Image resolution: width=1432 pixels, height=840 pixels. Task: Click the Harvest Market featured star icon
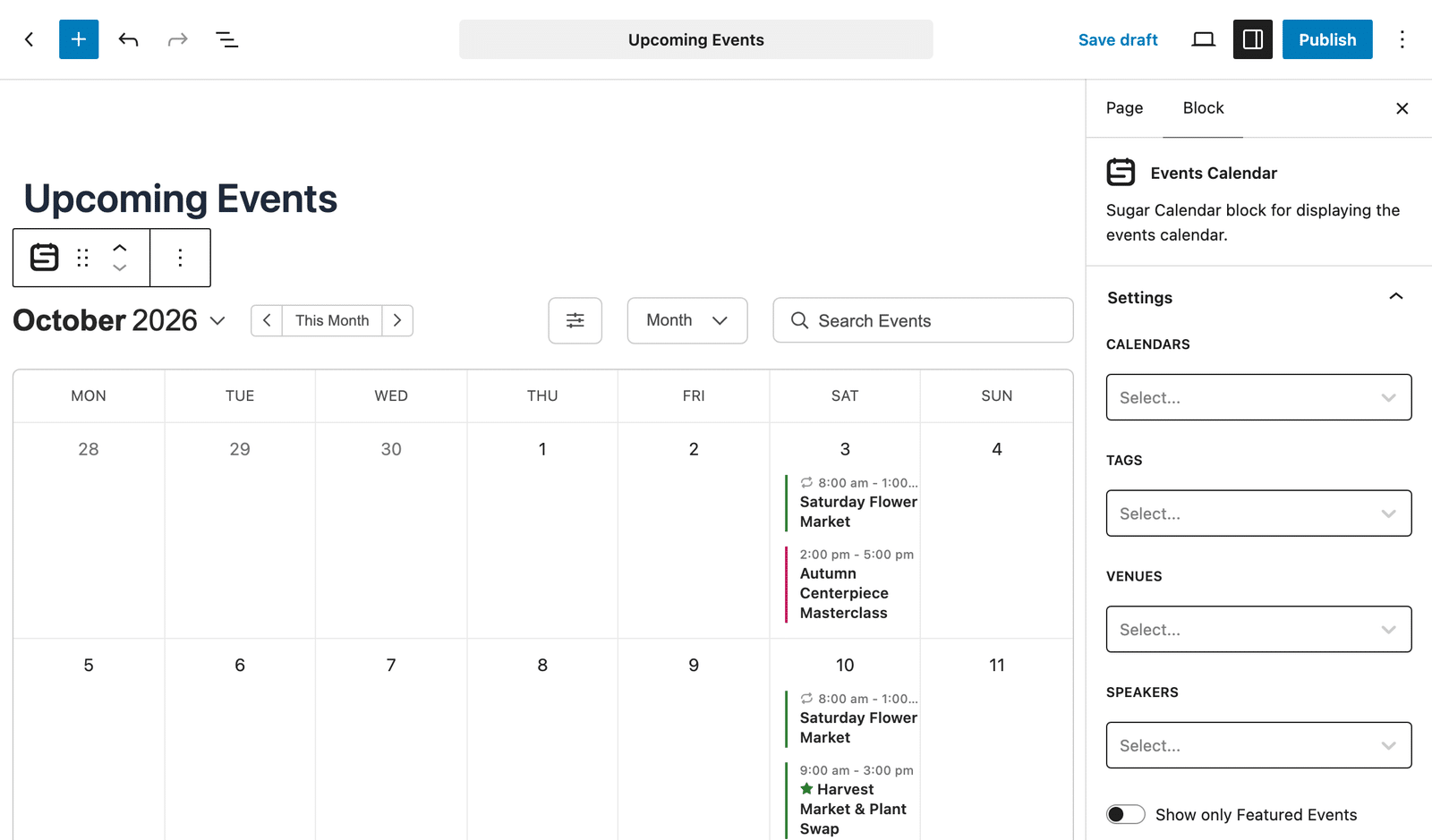[x=806, y=788]
